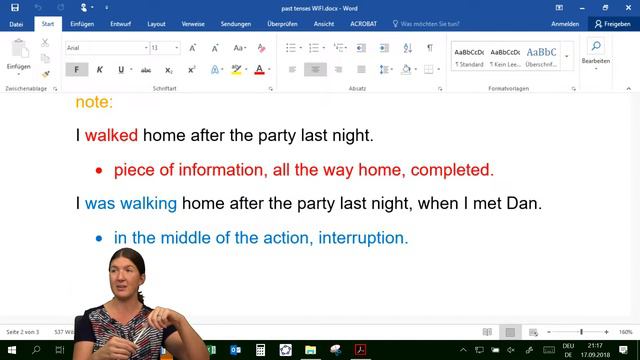Apply subscript formatting

click(x=169, y=70)
